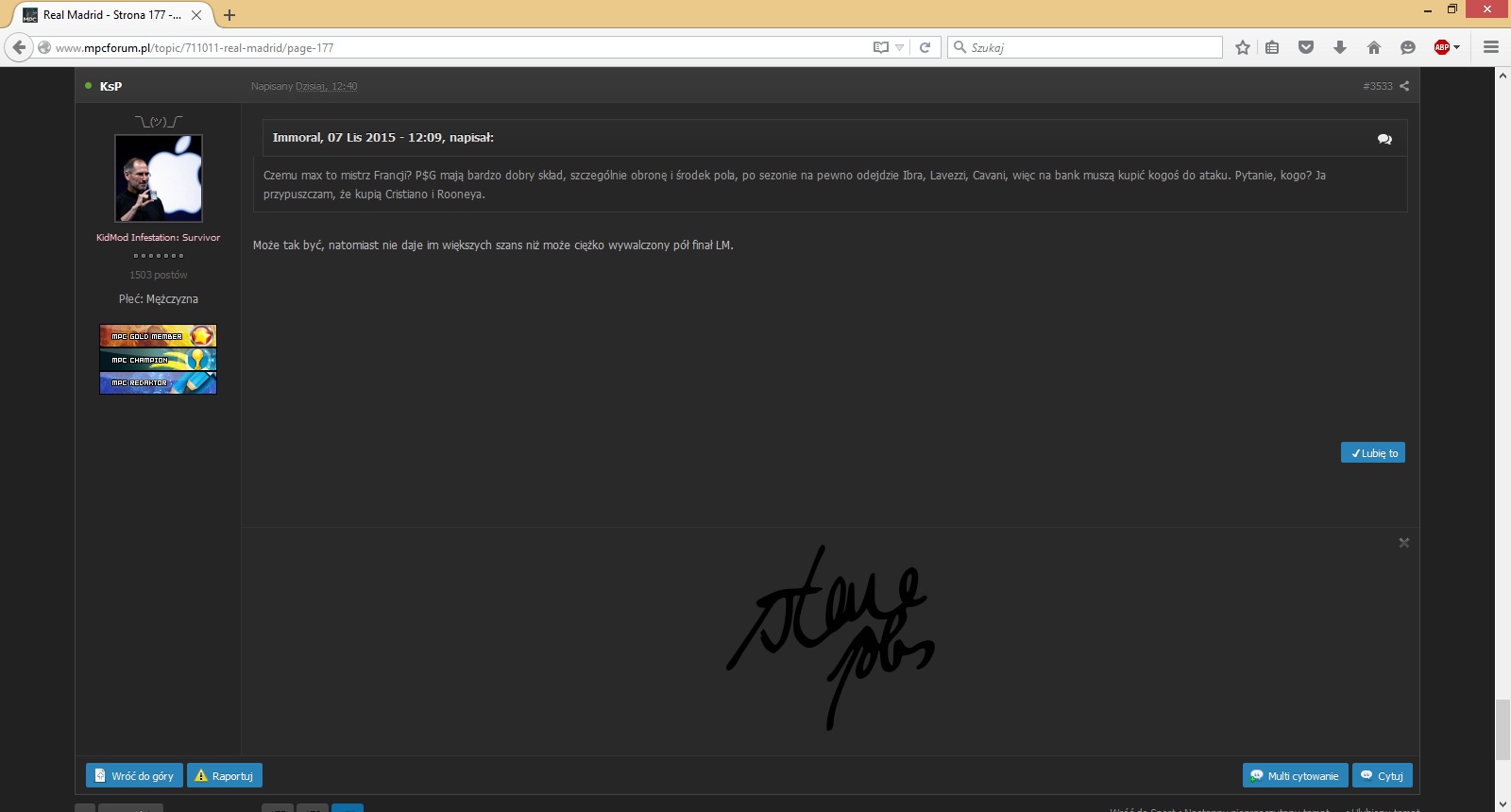Click the MPC Redaktor badge
The height and width of the screenshot is (812, 1511).
(159, 382)
